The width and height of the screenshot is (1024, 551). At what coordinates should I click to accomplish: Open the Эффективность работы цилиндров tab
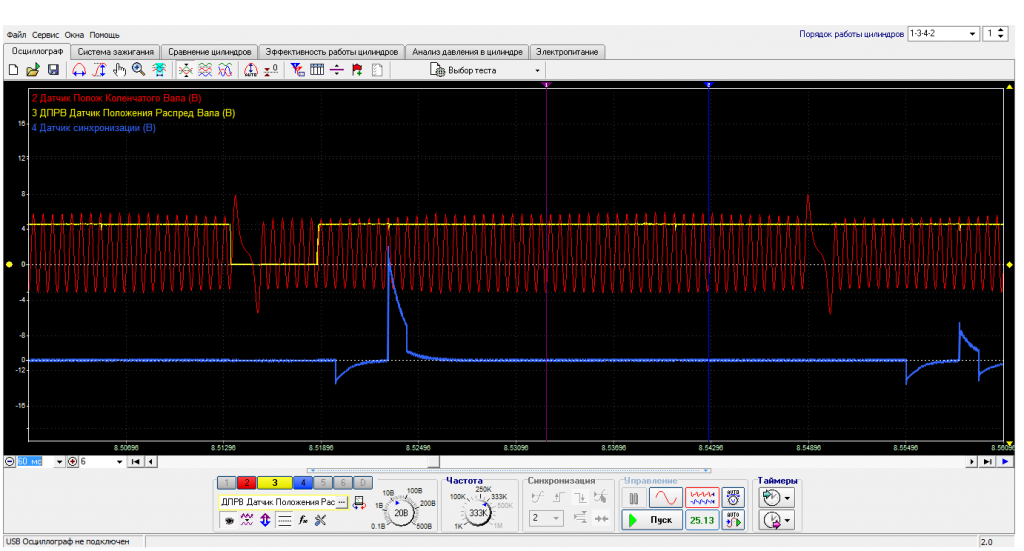pyautogui.click(x=331, y=52)
